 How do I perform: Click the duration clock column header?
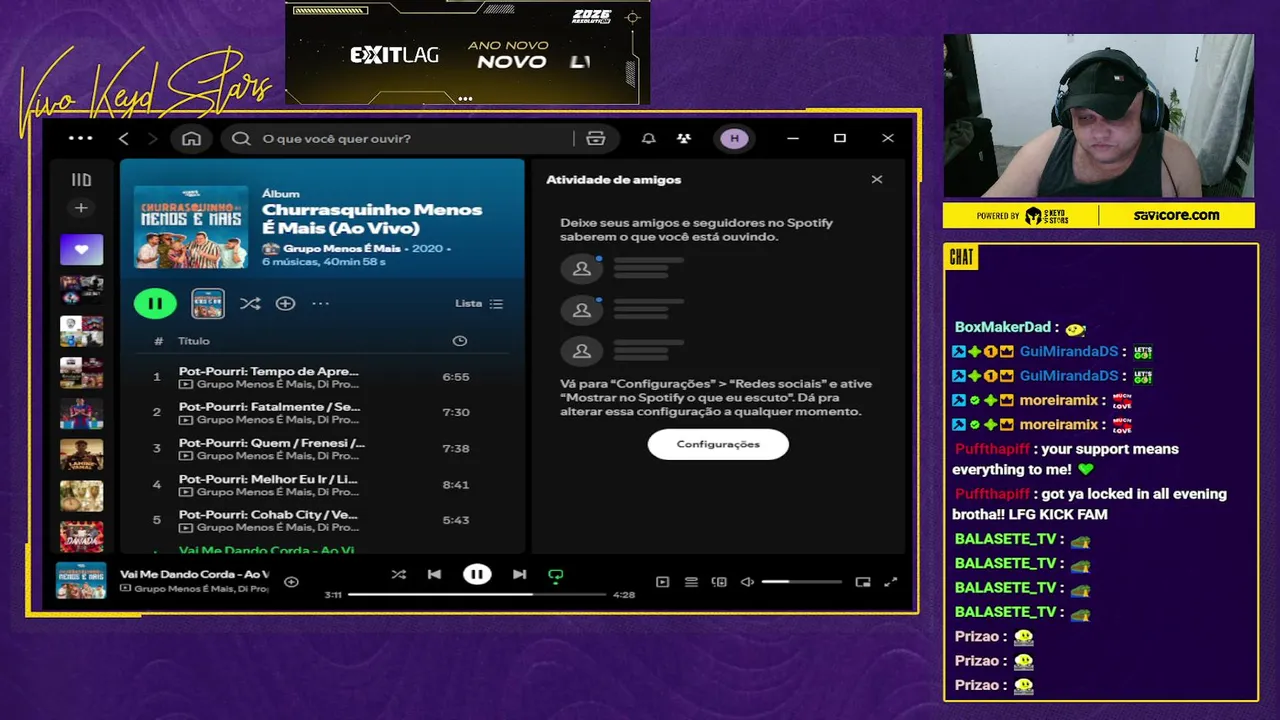(460, 341)
